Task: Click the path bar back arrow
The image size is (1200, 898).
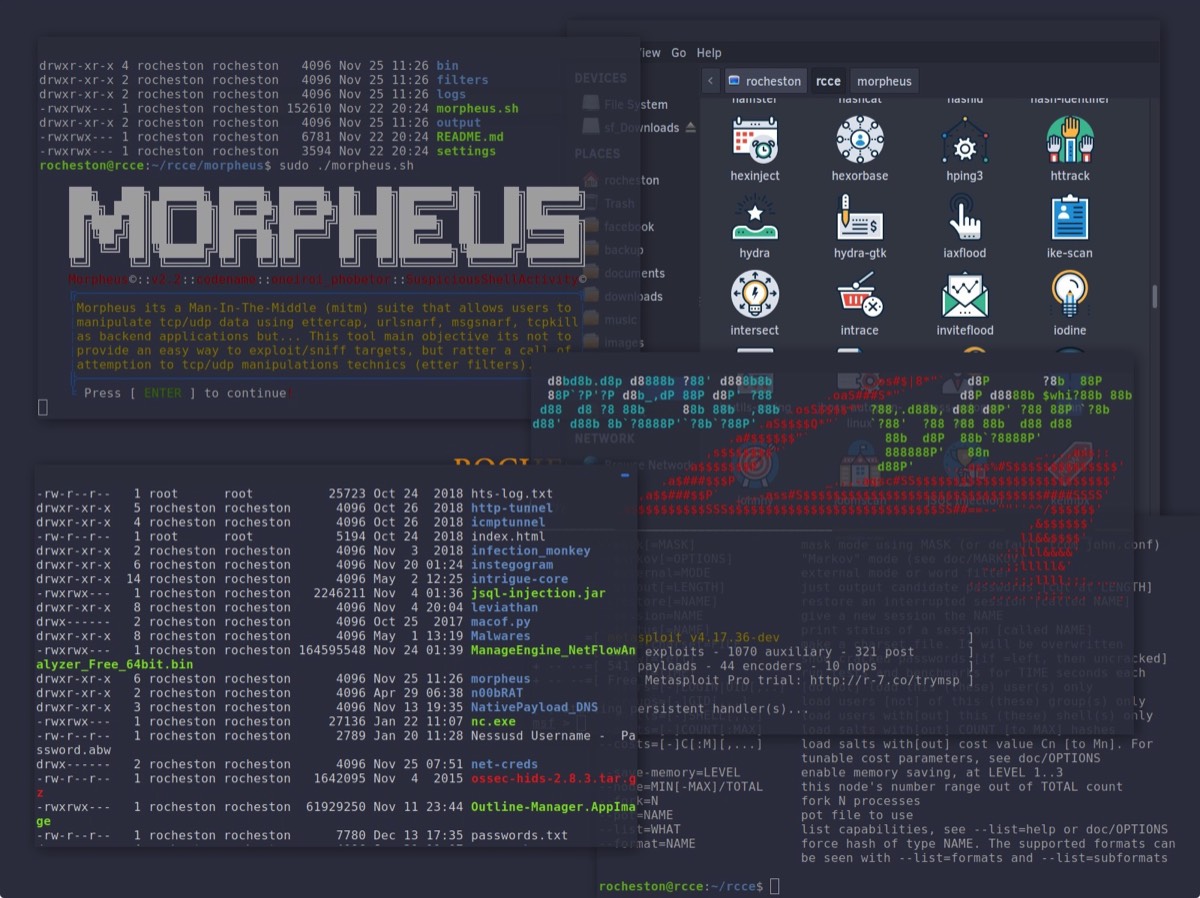Action: (x=710, y=81)
